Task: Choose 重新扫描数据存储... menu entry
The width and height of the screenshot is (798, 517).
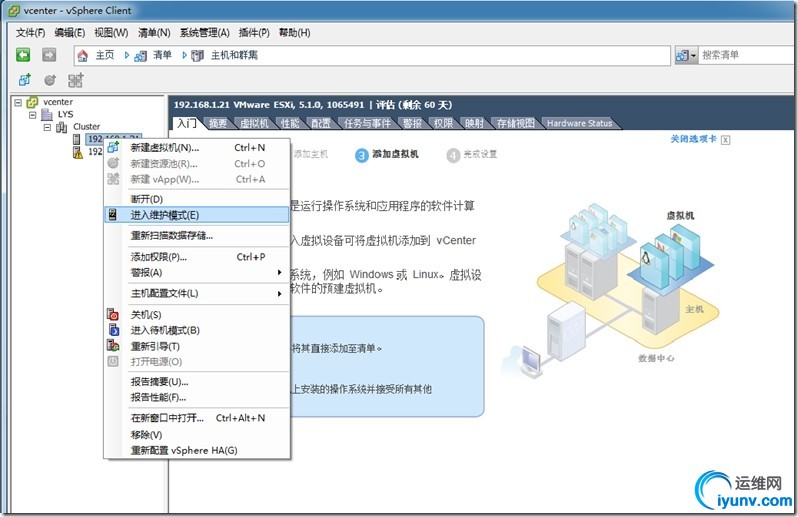Action: [x=197, y=236]
